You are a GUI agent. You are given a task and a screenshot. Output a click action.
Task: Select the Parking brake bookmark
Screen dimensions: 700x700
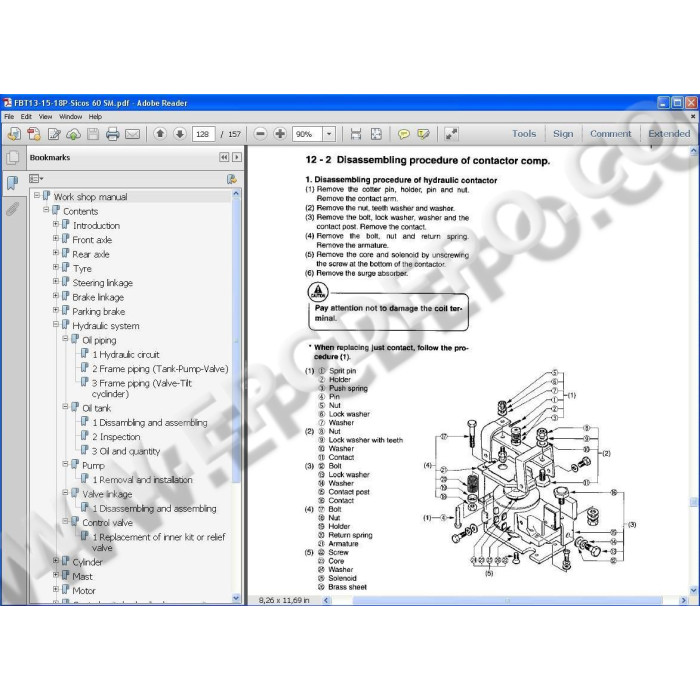pyautogui.click(x=99, y=311)
